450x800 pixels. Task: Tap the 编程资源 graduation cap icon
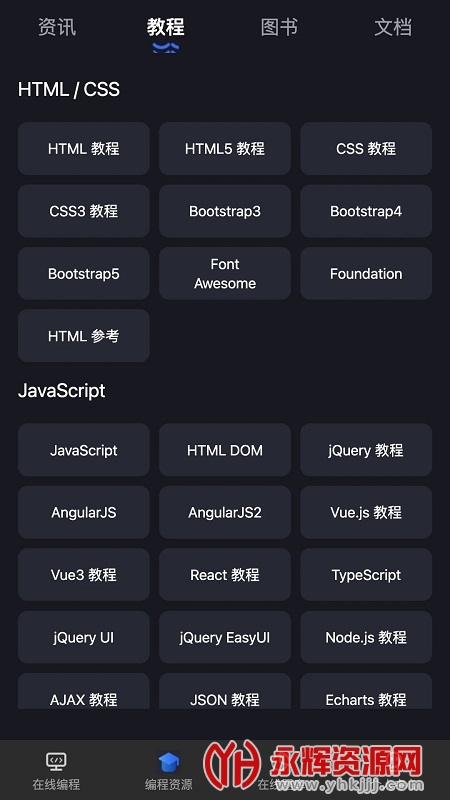[x=169, y=762]
